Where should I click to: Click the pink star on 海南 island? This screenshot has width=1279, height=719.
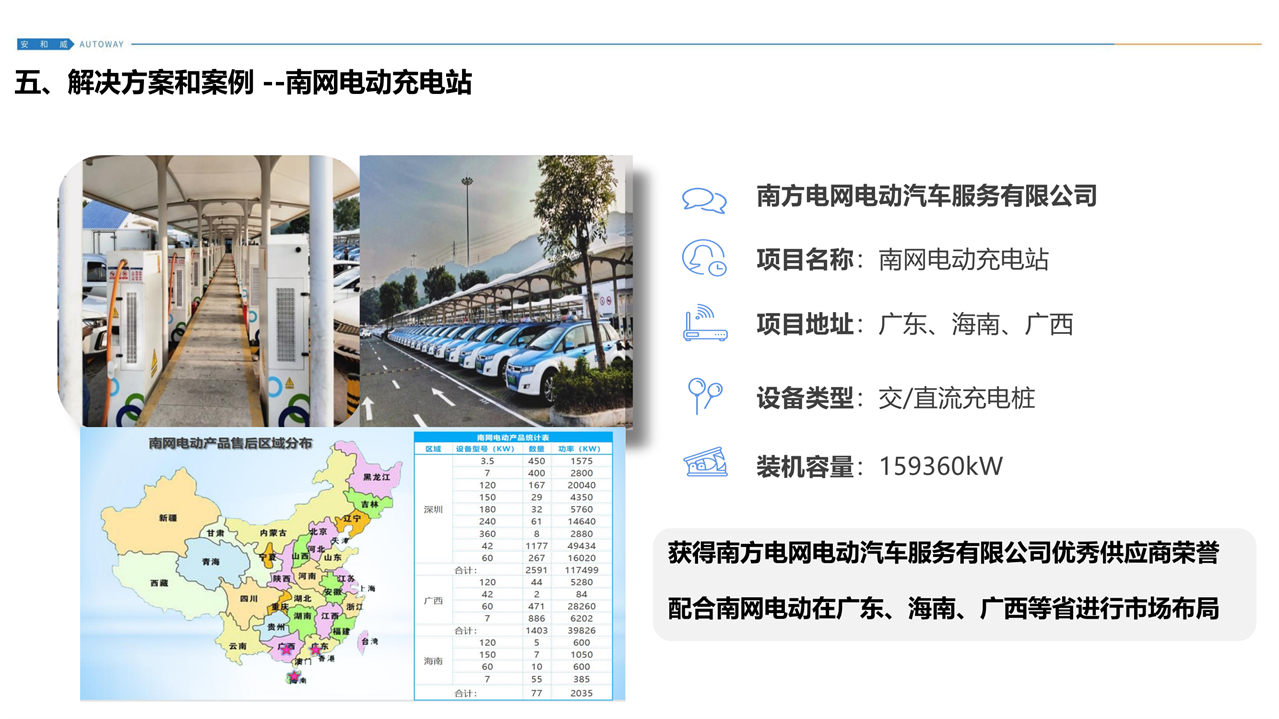pos(294,676)
